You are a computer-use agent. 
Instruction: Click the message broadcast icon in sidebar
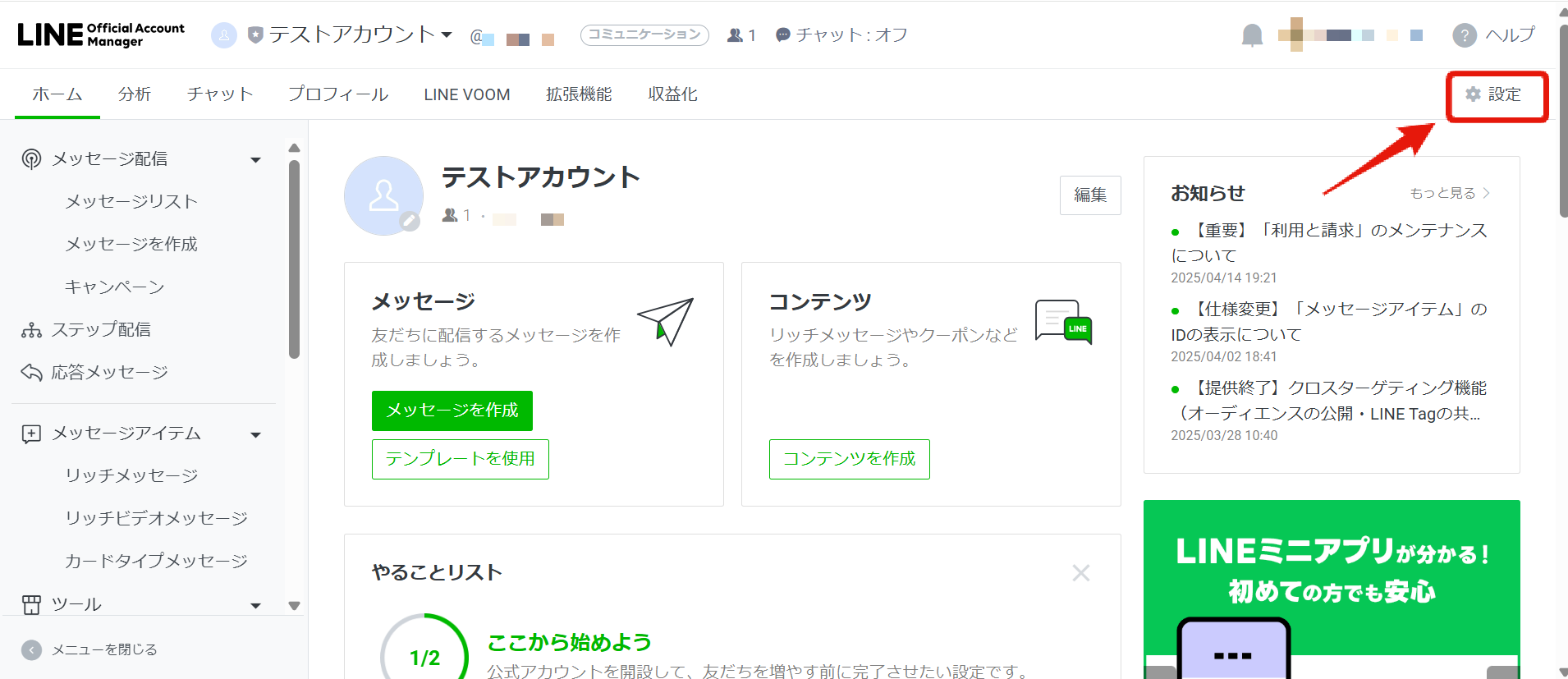click(31, 158)
